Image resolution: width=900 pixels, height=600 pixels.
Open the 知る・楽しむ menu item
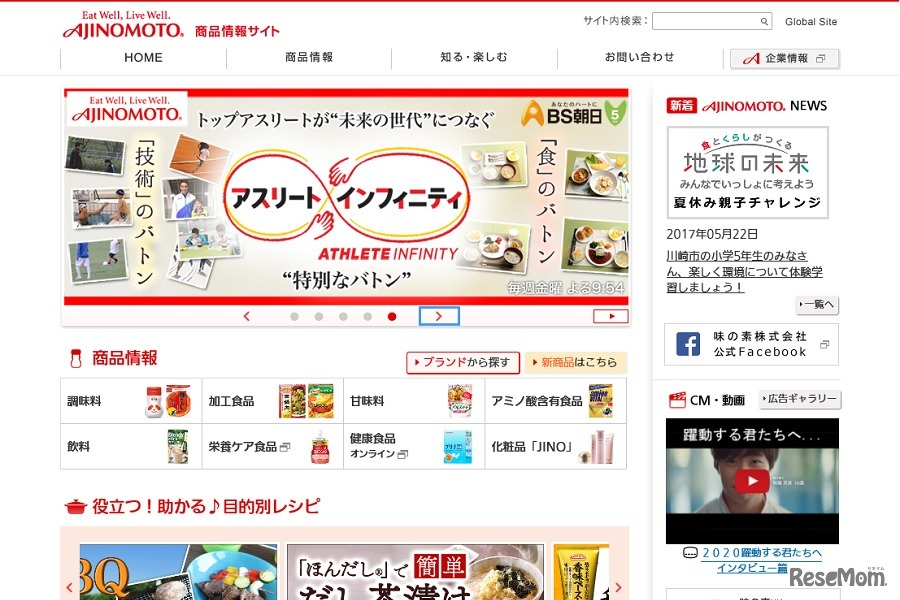point(474,57)
